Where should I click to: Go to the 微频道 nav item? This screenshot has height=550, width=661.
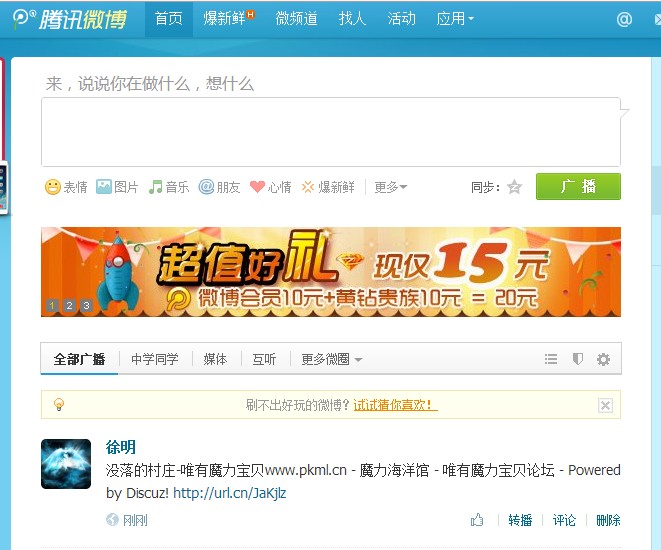click(296, 19)
